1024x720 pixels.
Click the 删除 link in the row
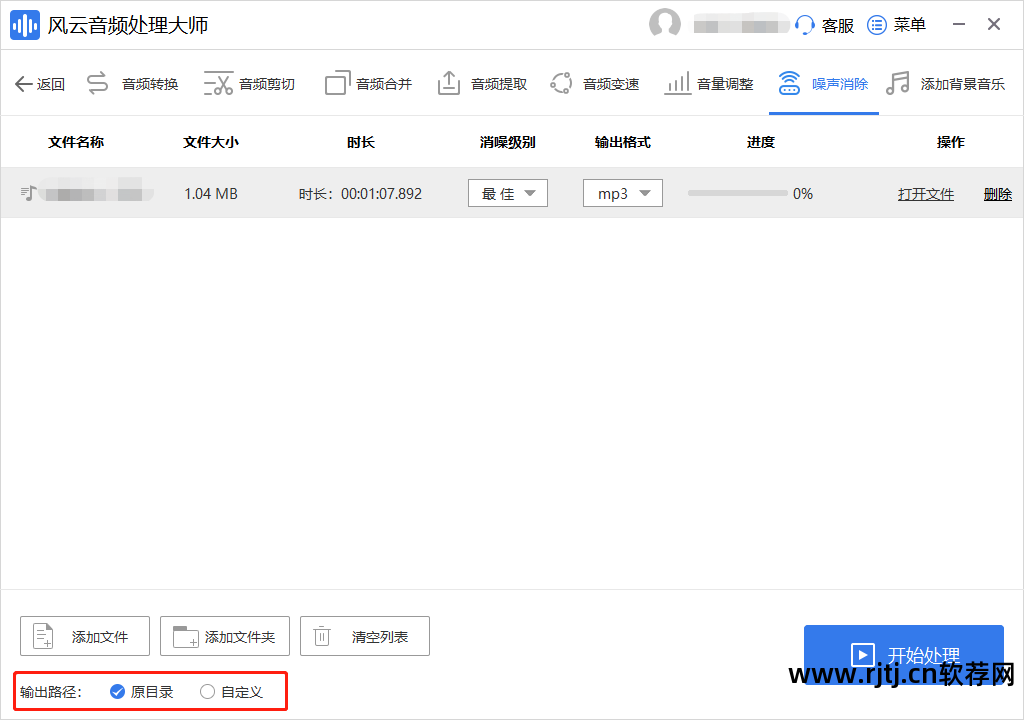point(997,194)
